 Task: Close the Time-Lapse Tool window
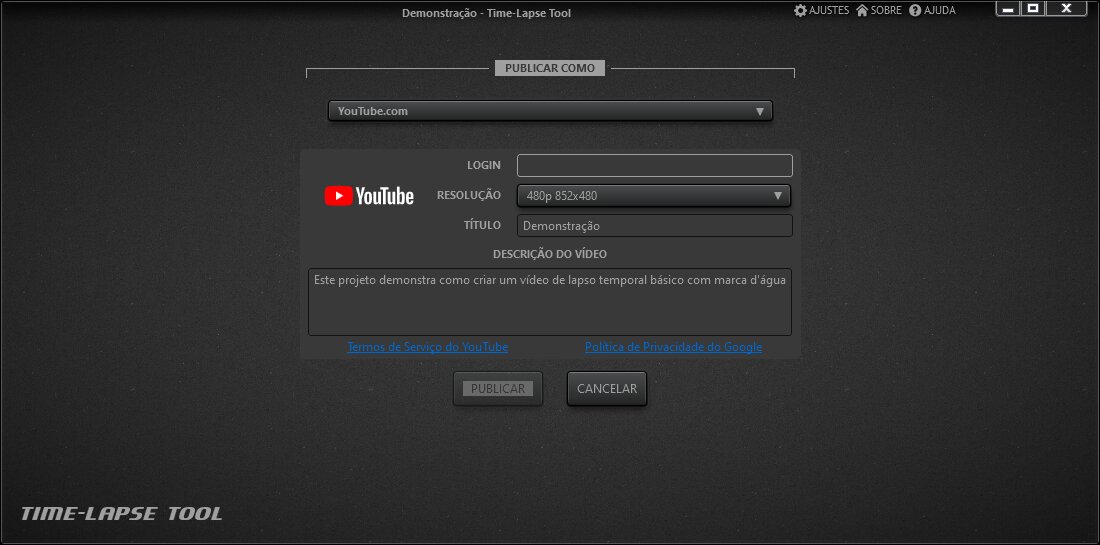(x=1067, y=9)
